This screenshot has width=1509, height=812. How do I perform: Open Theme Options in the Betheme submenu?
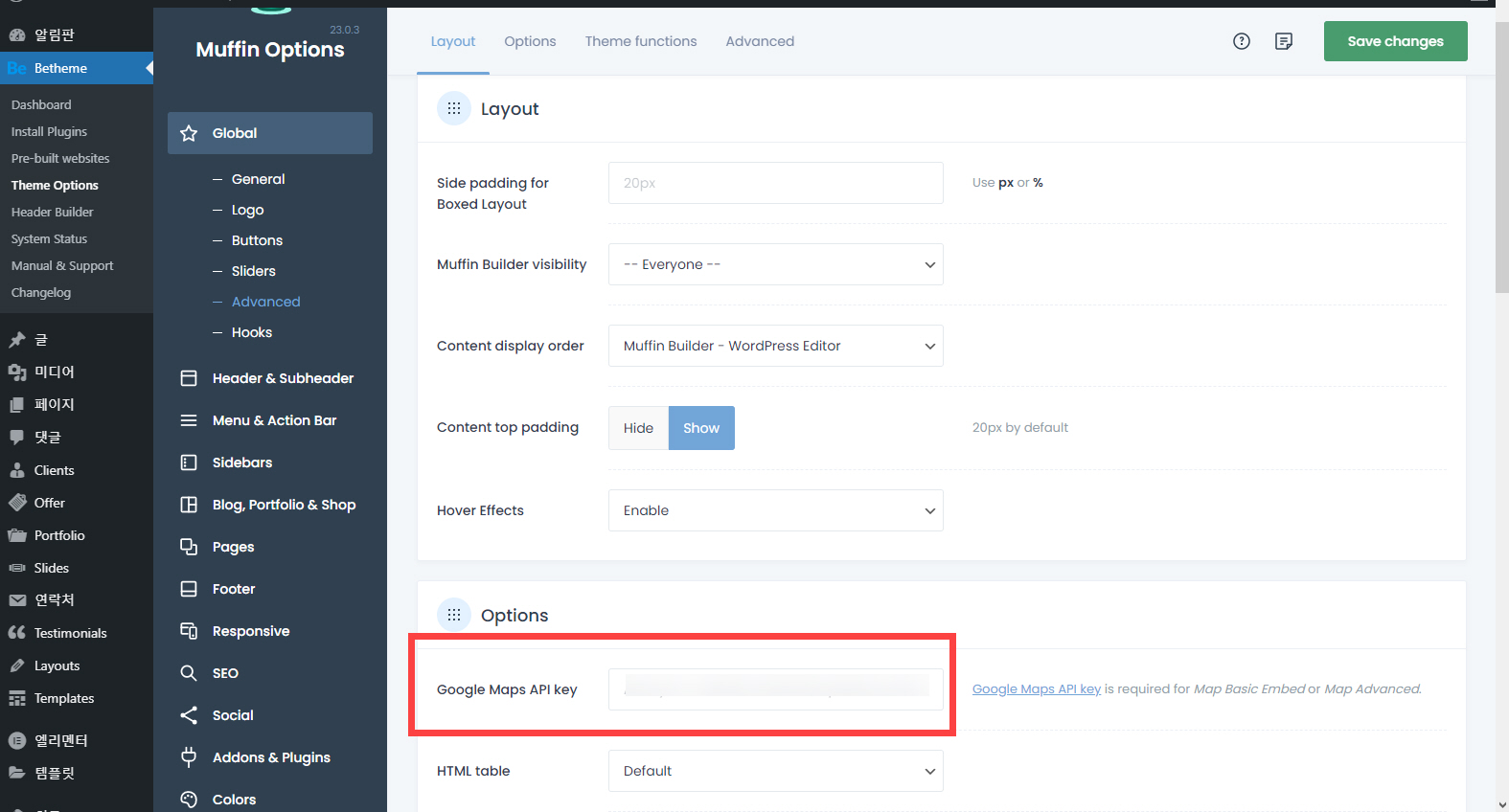55,185
